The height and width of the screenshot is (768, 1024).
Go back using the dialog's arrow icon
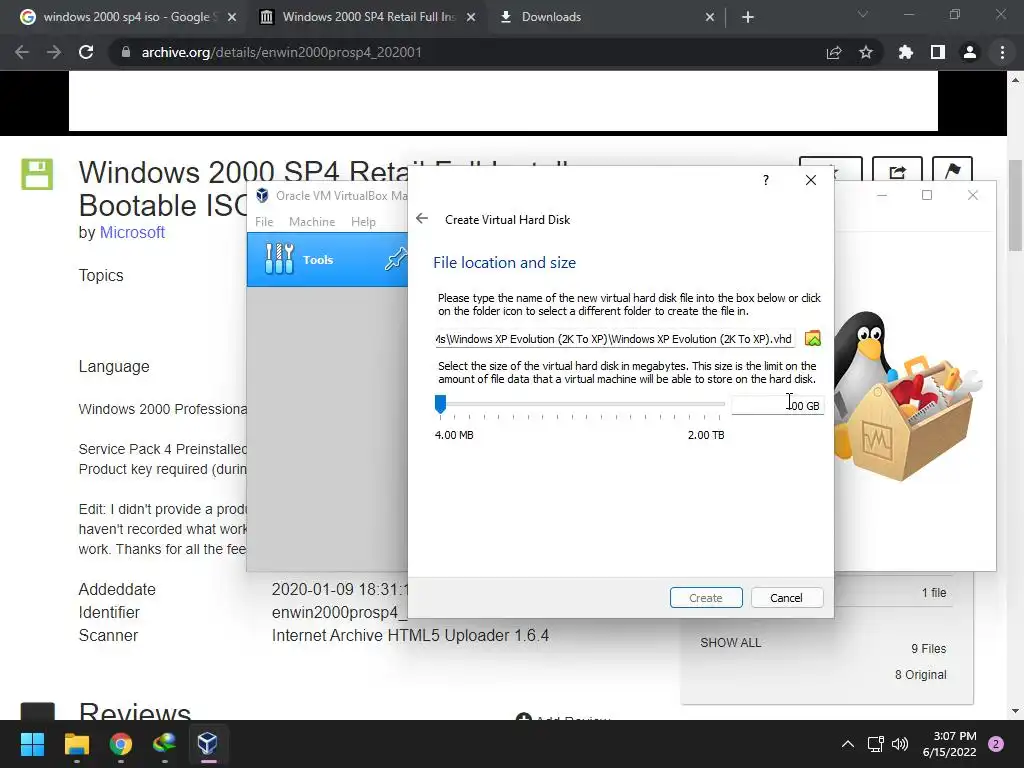coord(422,219)
